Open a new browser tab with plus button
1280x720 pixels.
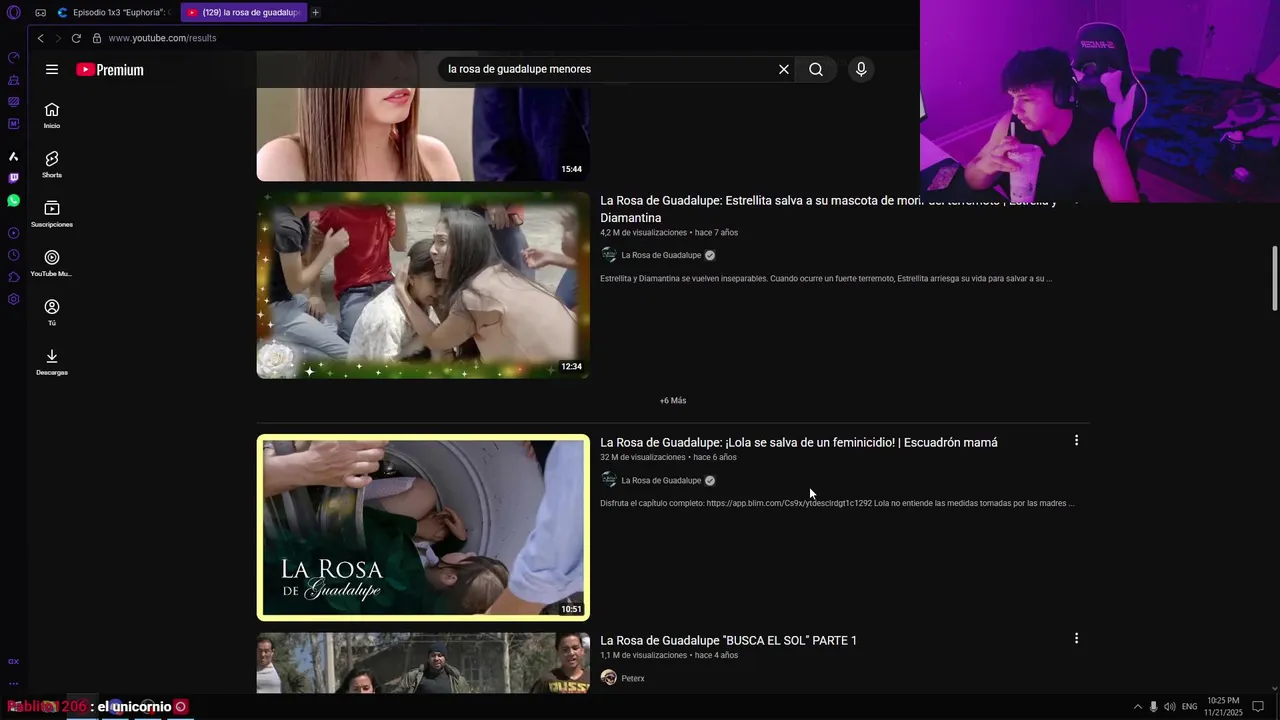click(x=315, y=12)
